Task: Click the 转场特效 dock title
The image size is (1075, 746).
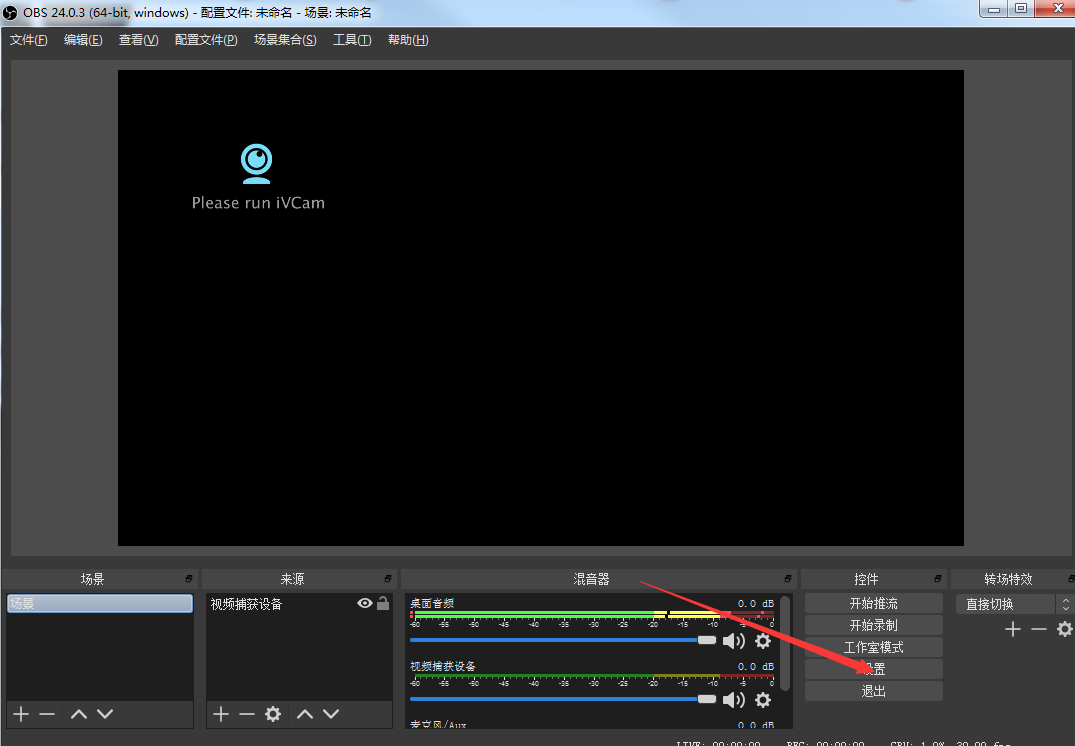Action: (1008, 579)
